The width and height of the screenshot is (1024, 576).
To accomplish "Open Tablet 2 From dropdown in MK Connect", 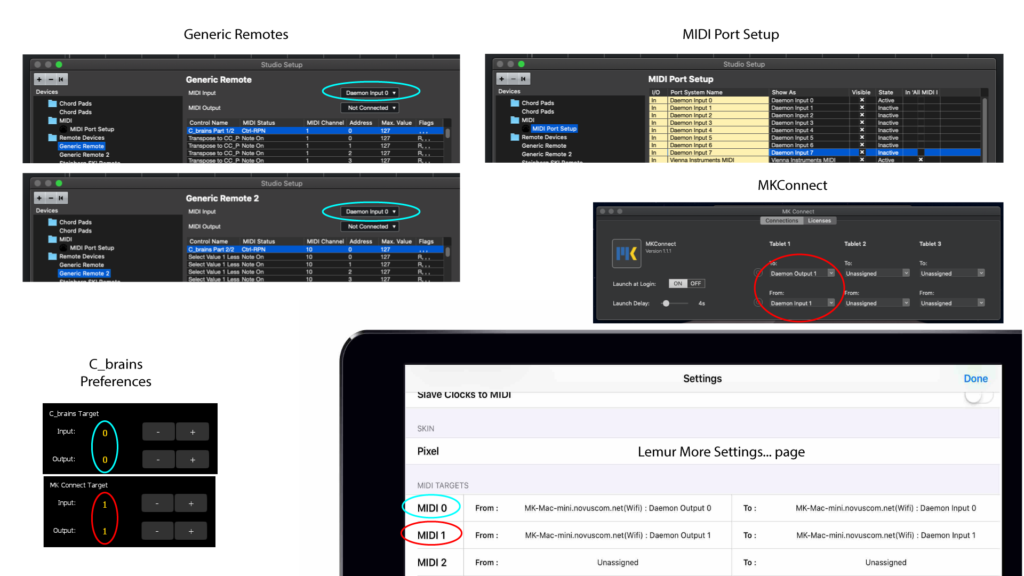I will pyautogui.click(x=876, y=303).
